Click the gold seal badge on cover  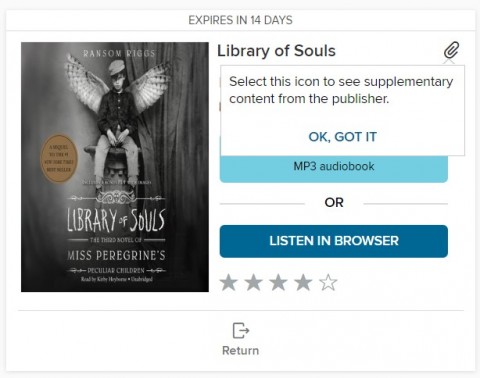click(x=59, y=159)
